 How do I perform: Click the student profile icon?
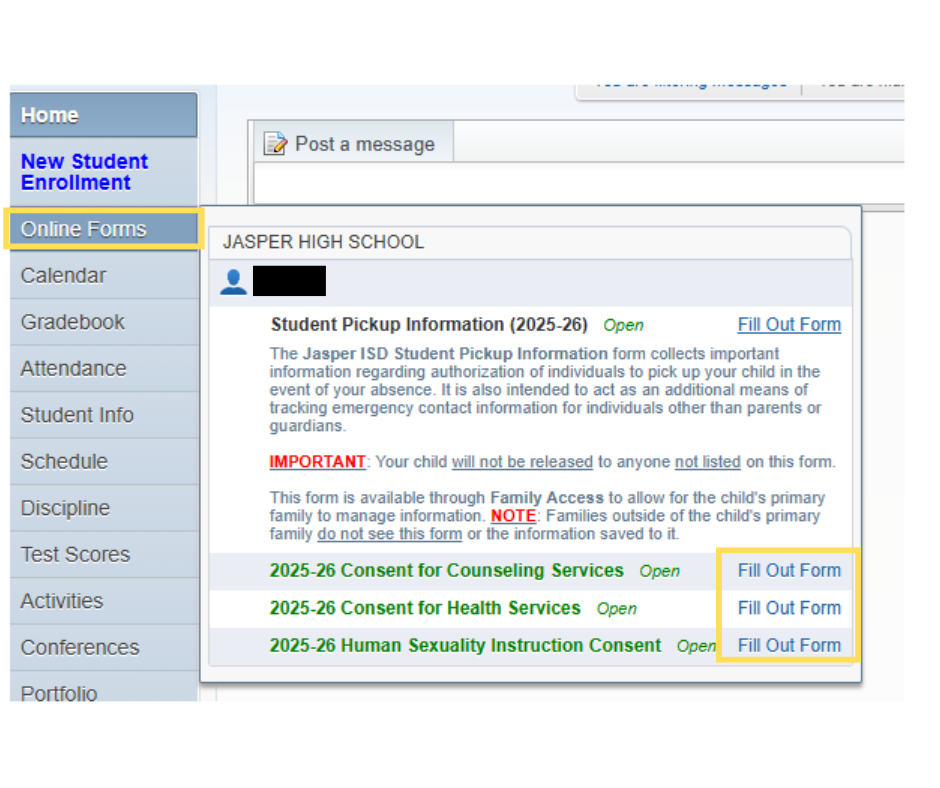pyautogui.click(x=233, y=281)
